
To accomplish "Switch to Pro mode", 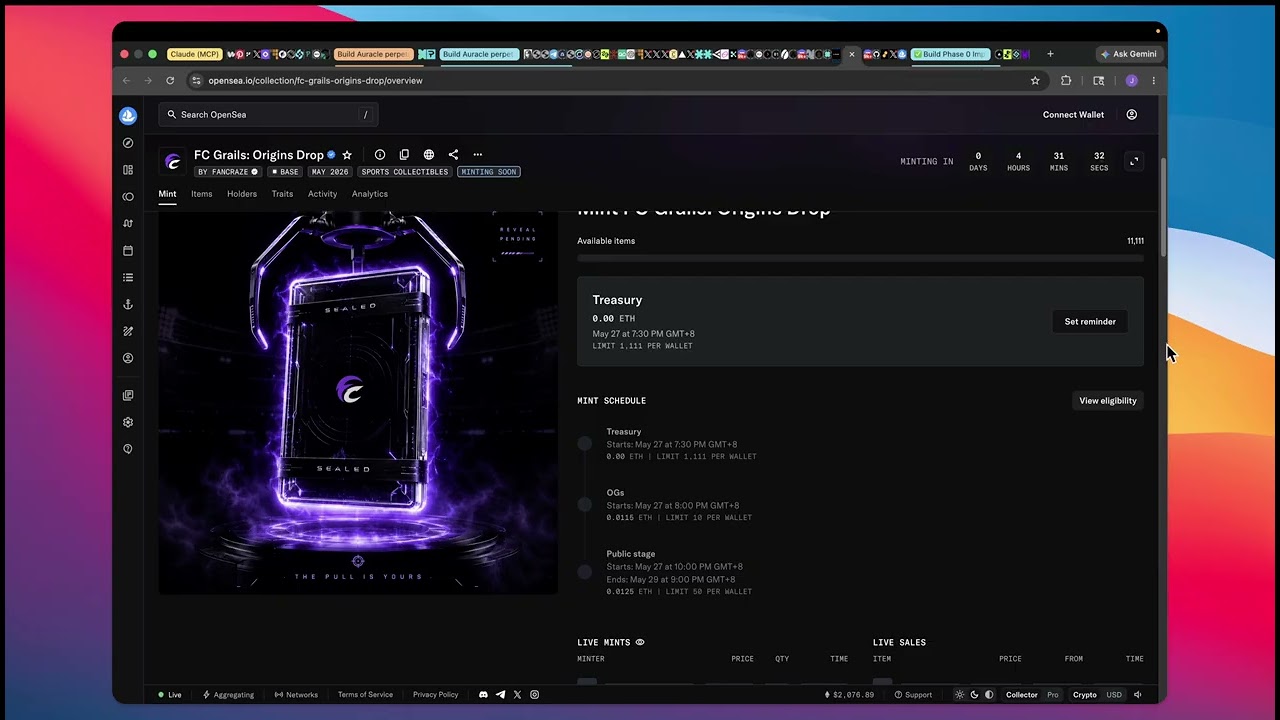I will pos(1053,695).
